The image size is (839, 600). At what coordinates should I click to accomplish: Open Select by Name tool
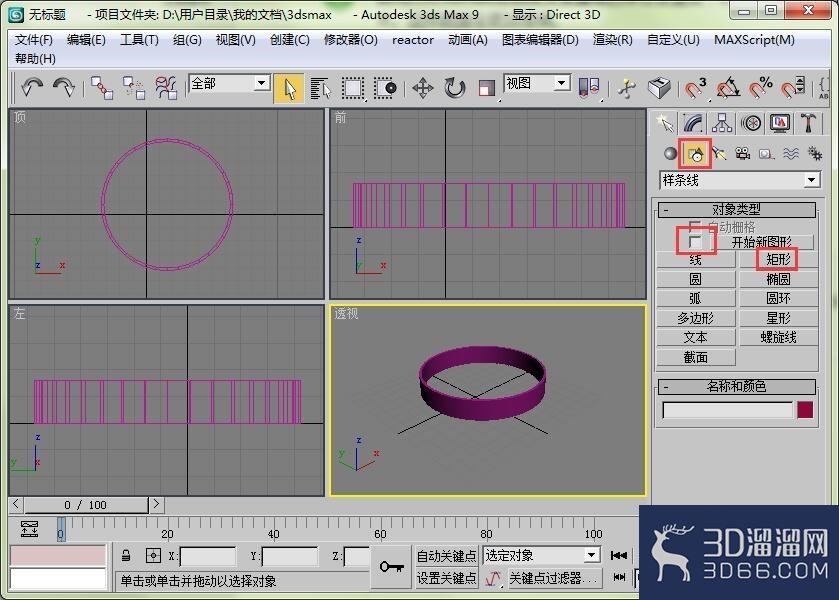[321, 88]
